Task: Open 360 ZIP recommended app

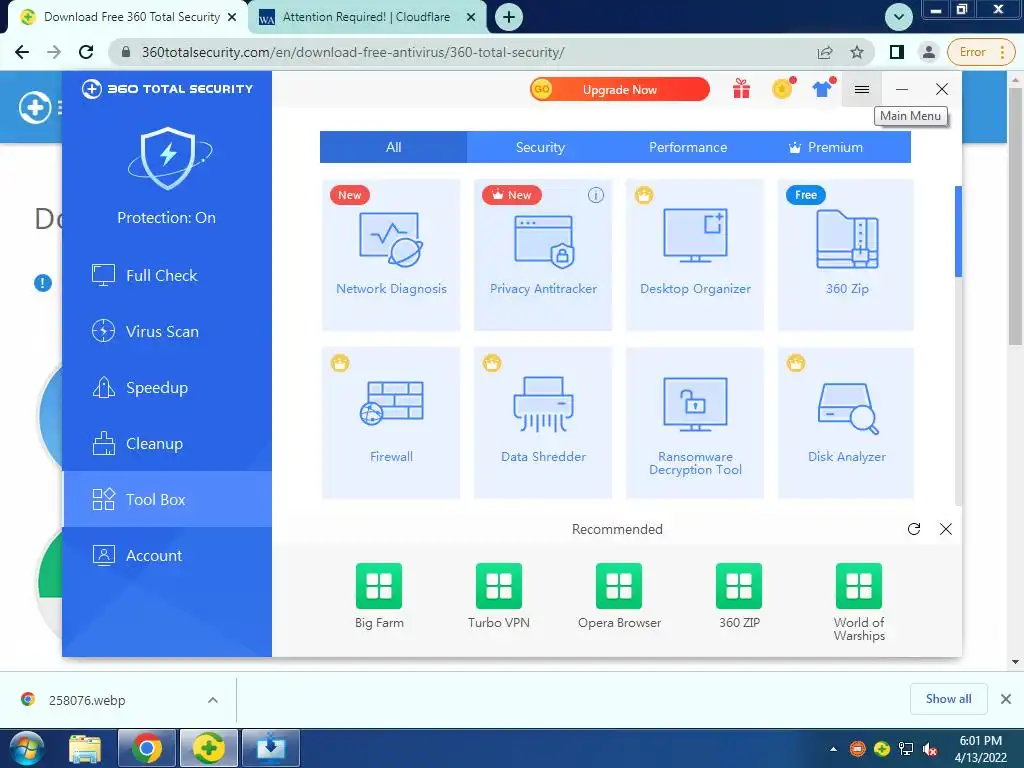Action: [739, 596]
